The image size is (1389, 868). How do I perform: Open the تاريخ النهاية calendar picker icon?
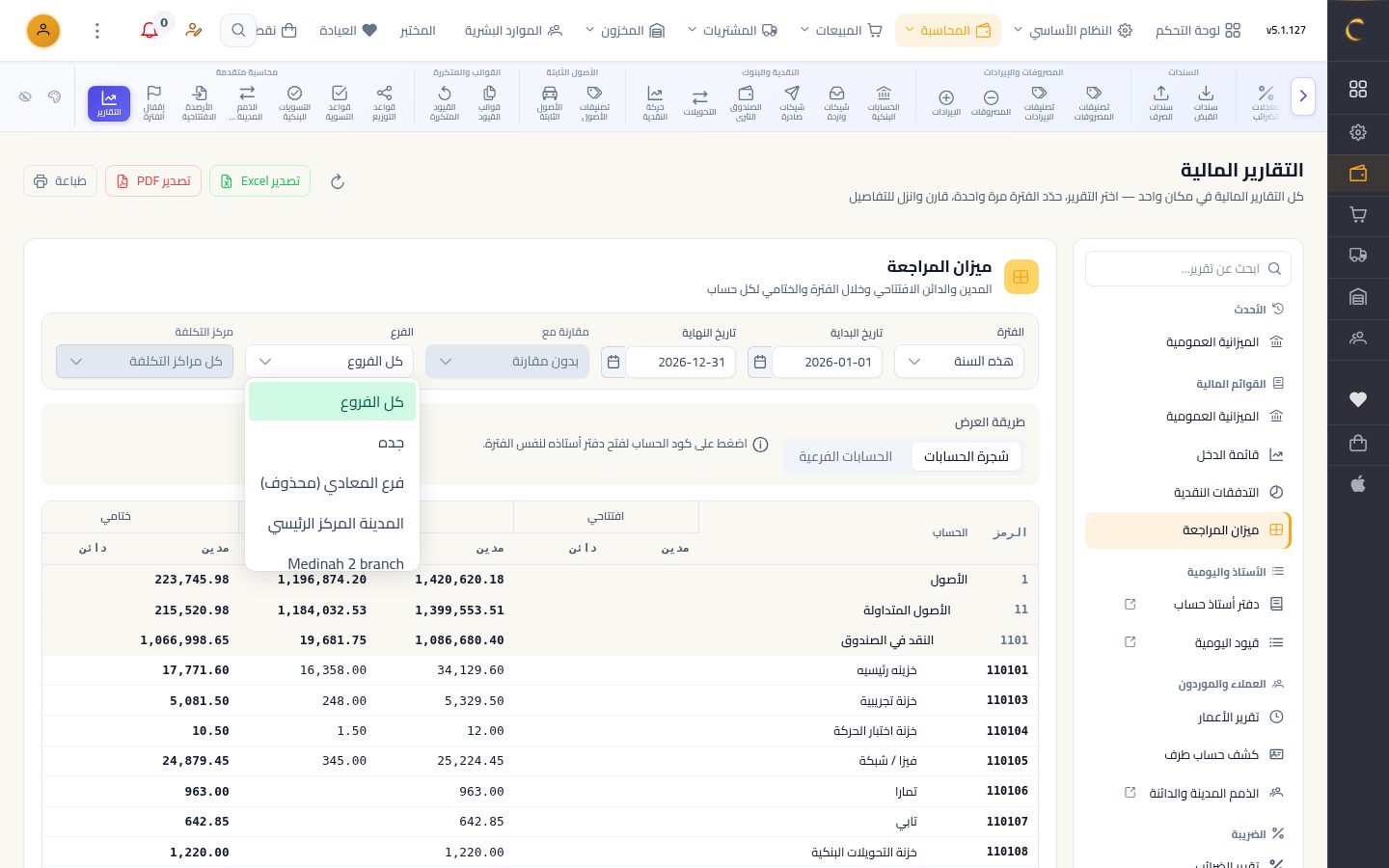click(613, 363)
